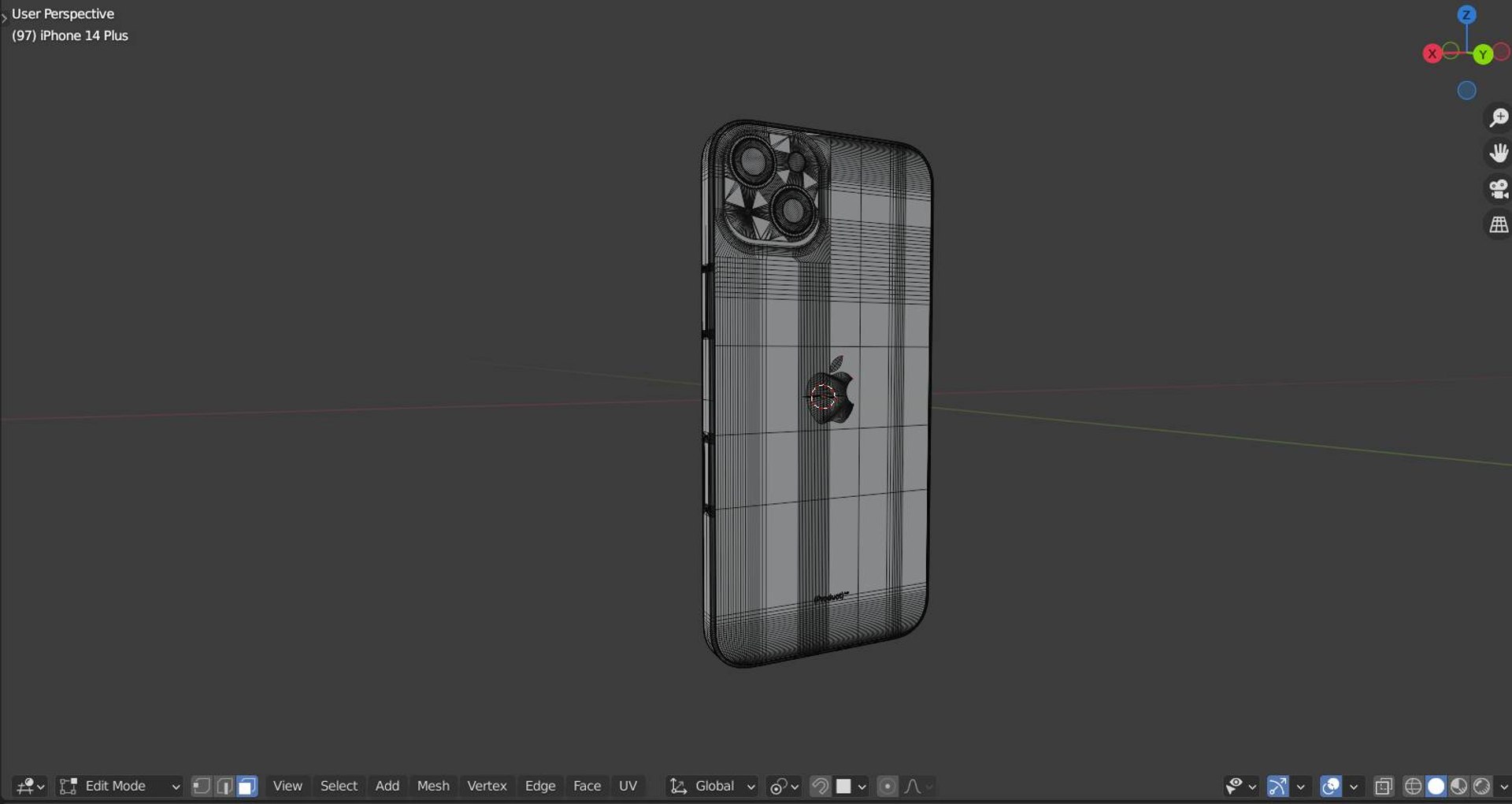Open proportional editing falloff curve menu
Image resolution: width=1512 pixels, height=804 pixels.
917,786
